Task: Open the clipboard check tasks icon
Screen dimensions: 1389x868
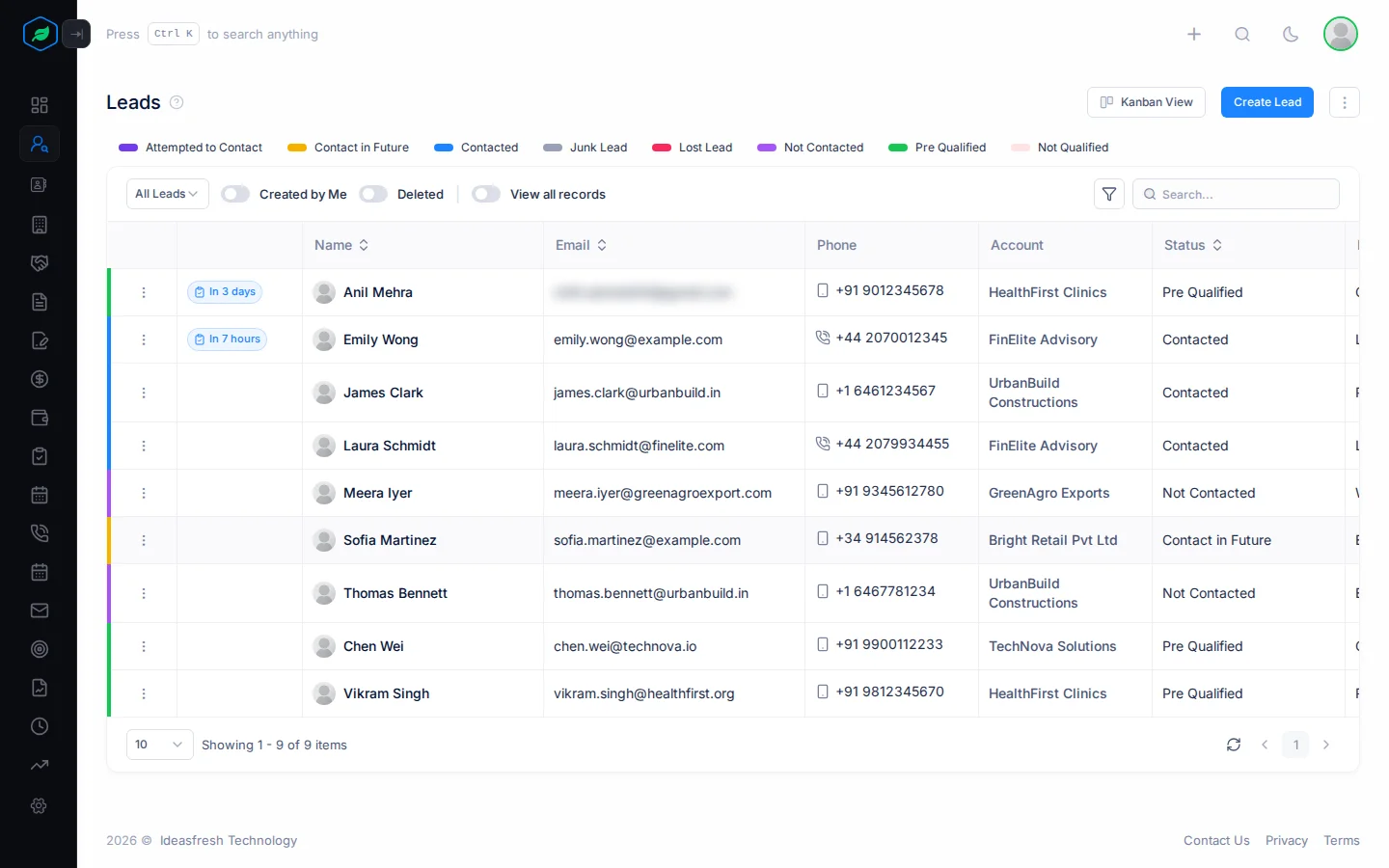Action: (40, 456)
